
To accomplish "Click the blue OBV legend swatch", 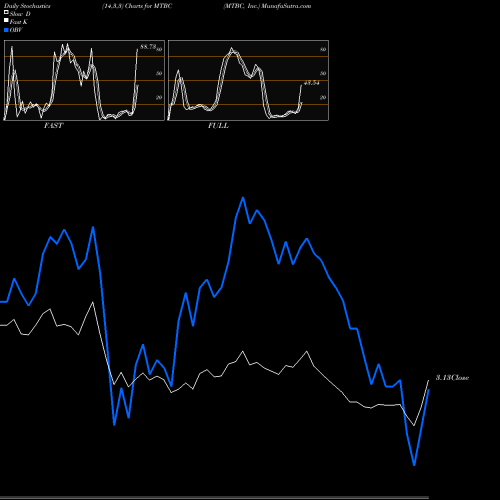I will click(x=6, y=30).
